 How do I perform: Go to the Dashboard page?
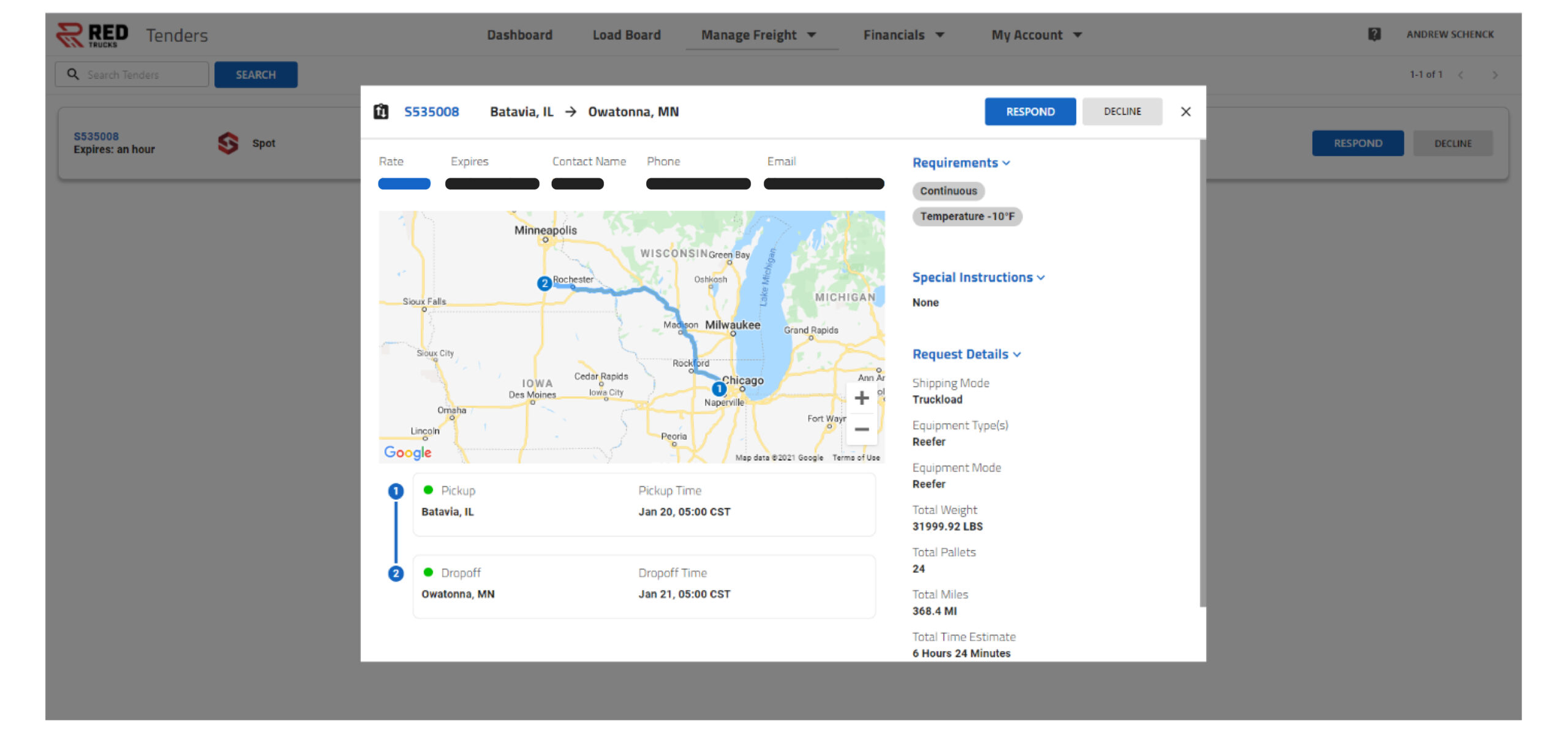click(x=519, y=35)
